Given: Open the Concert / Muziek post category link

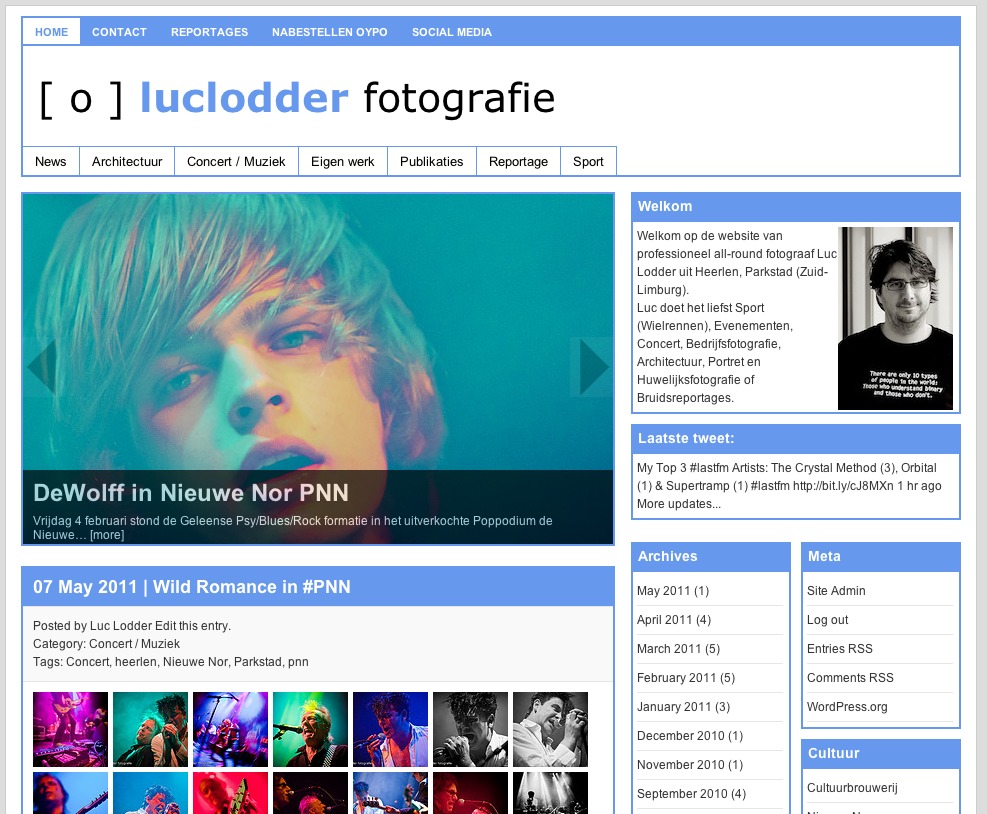Looking at the screenshot, I should [134, 644].
